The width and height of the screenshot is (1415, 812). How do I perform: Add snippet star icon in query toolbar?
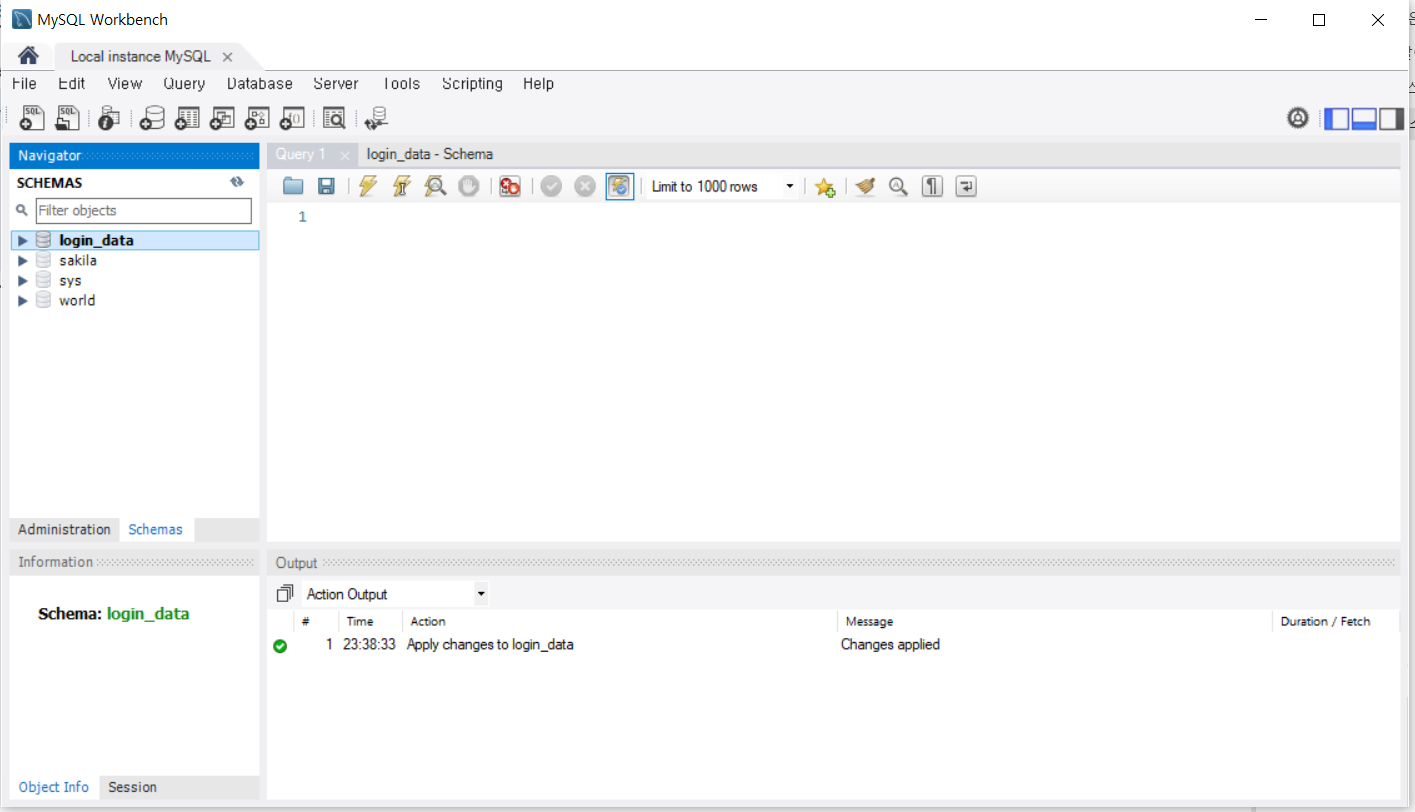point(824,187)
